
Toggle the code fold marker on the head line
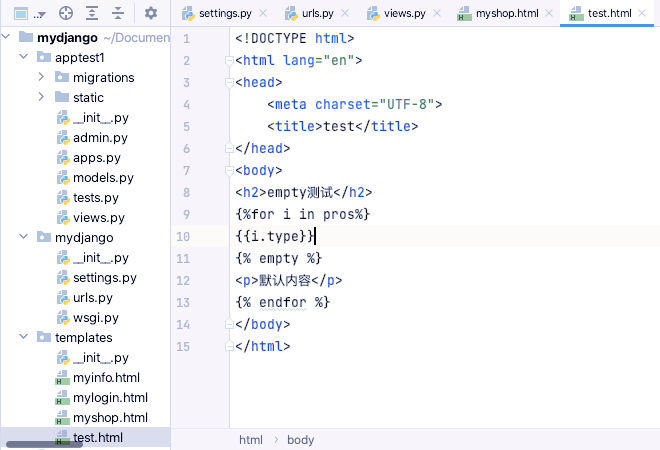[x=229, y=83]
